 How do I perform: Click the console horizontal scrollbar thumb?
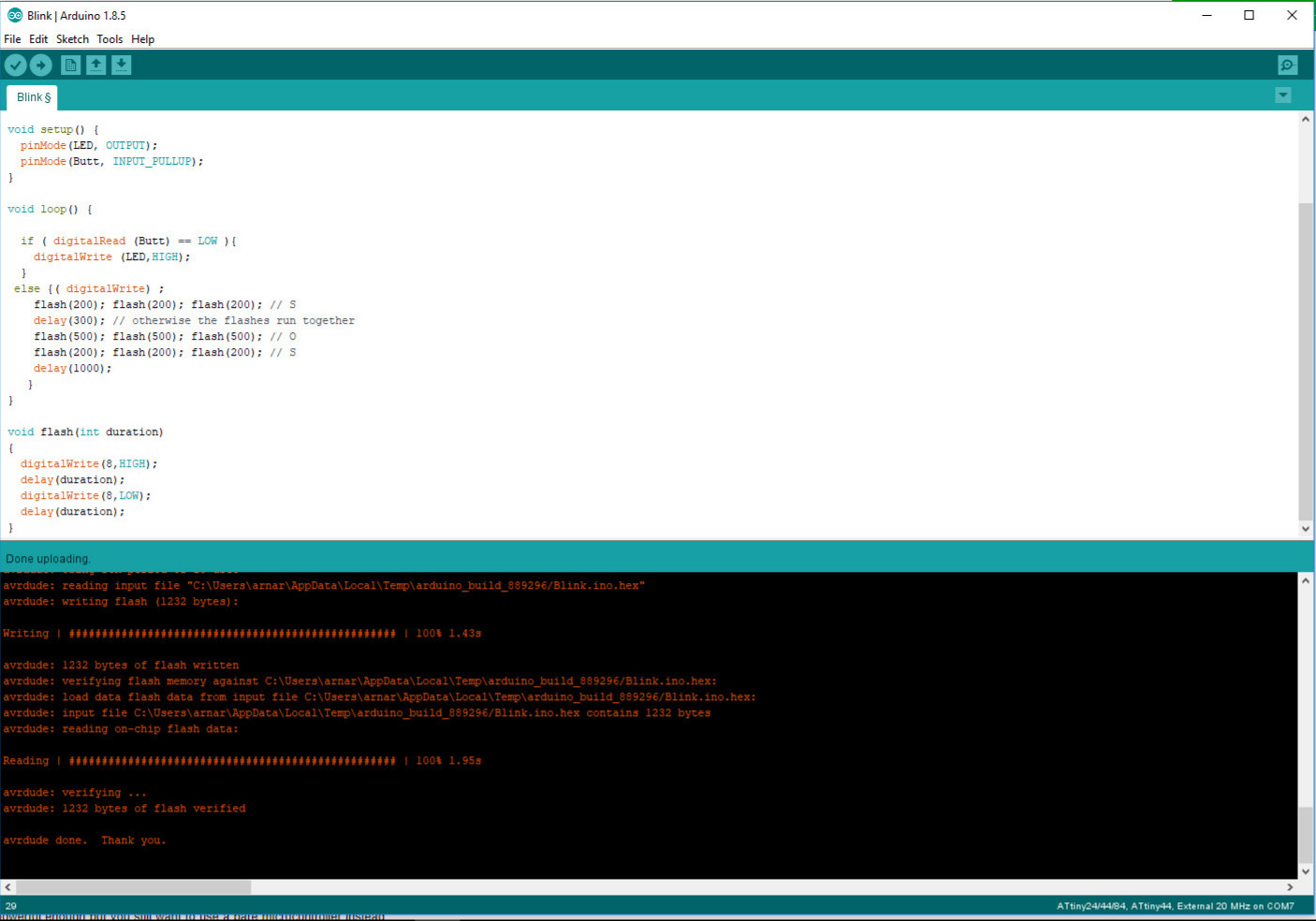(x=134, y=886)
